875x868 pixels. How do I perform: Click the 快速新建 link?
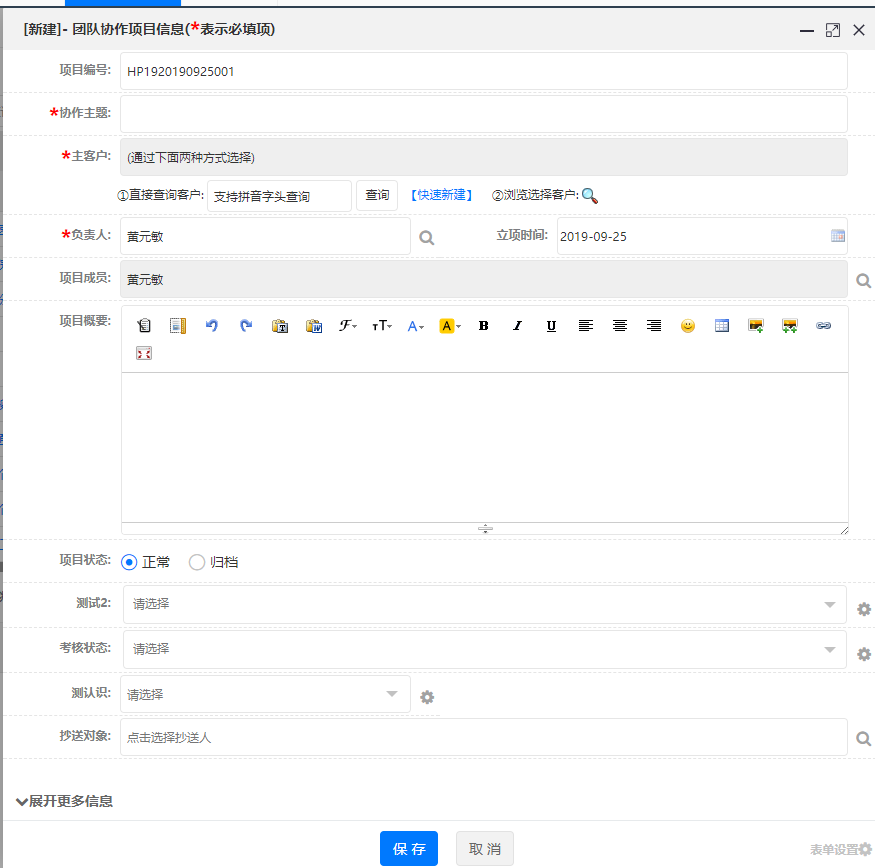(441, 195)
